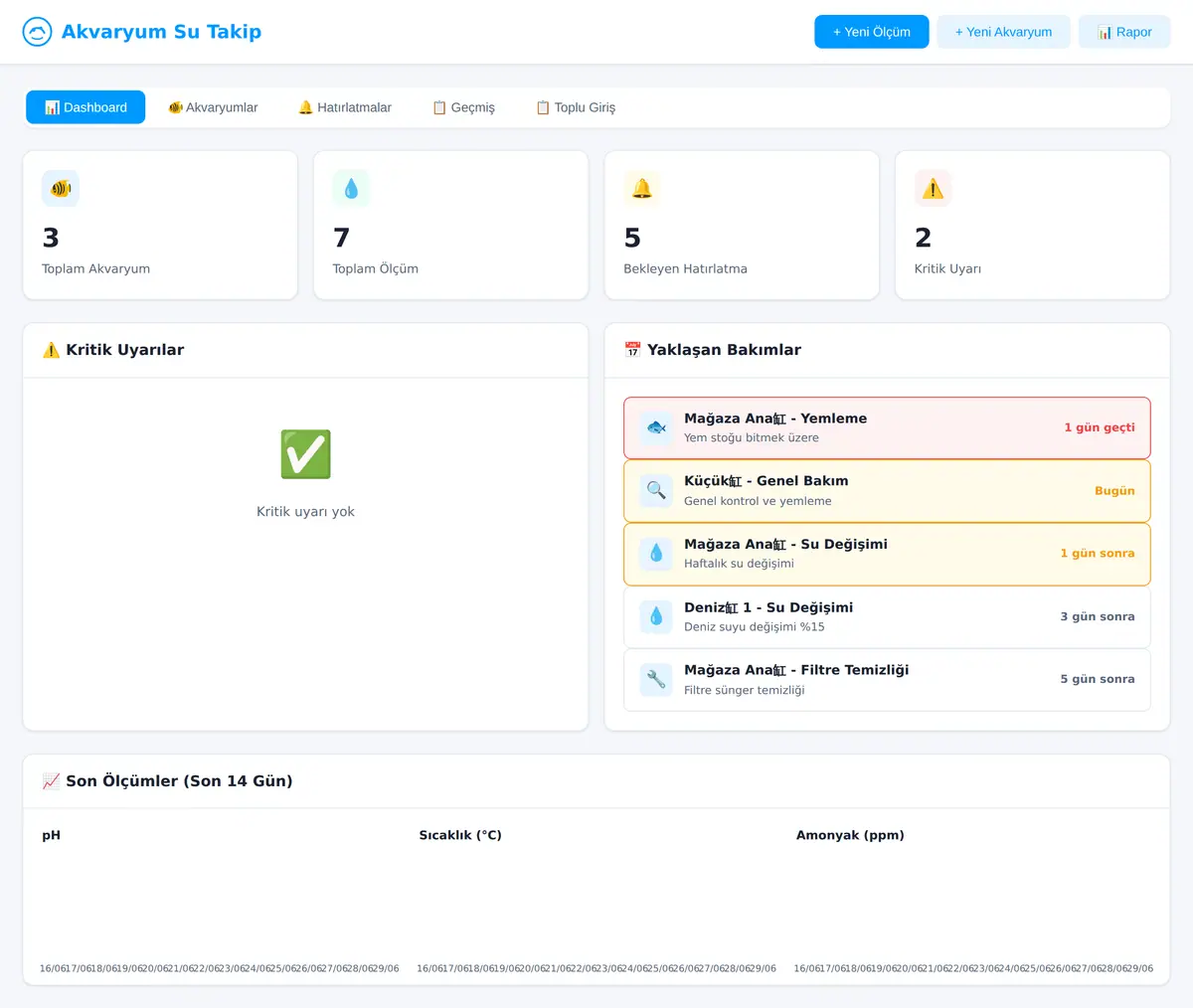Switch to the Hatırlatmalar tab

click(x=345, y=107)
